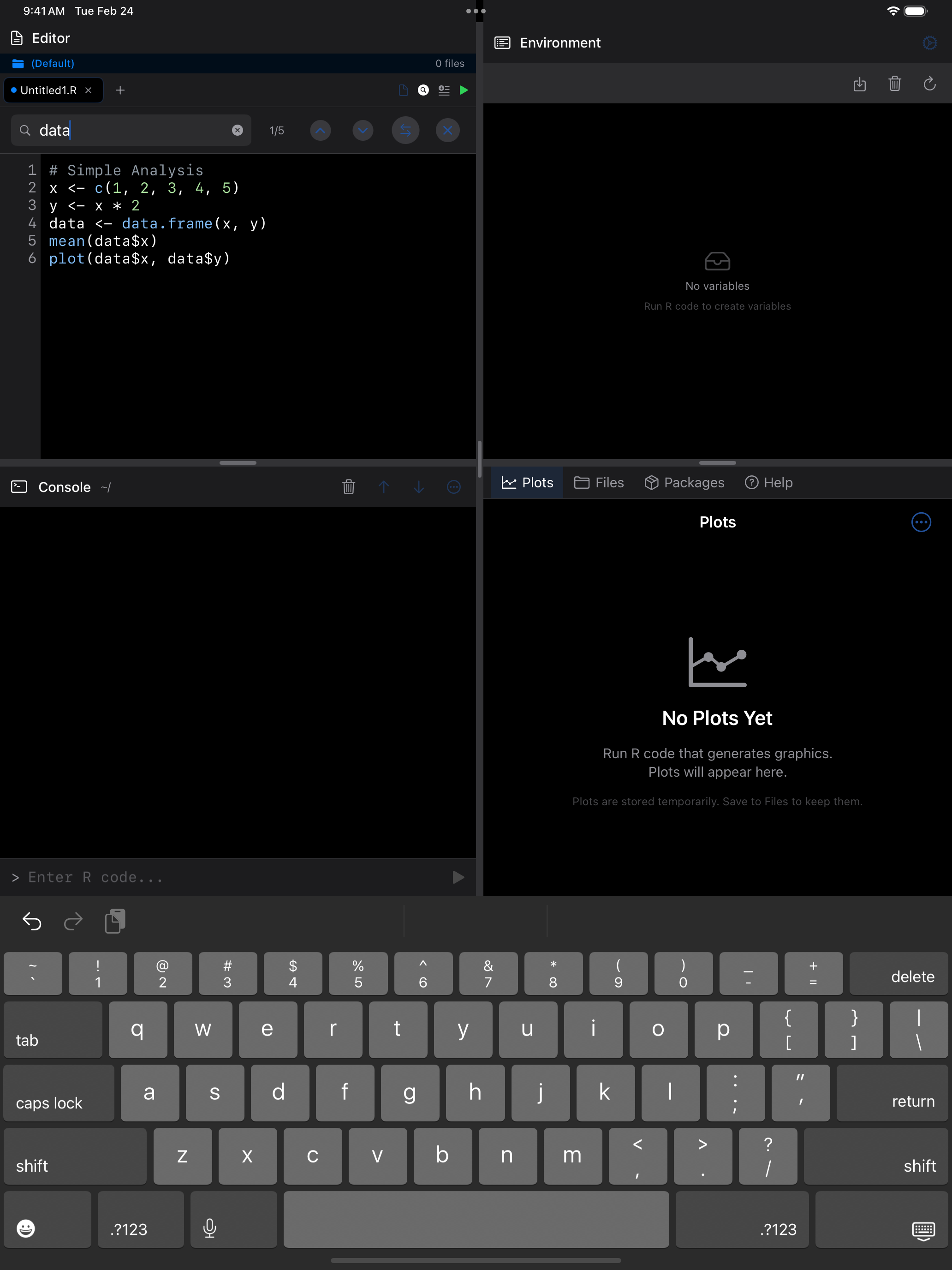Undo typing with the keyboard undo icon

click(x=31, y=921)
